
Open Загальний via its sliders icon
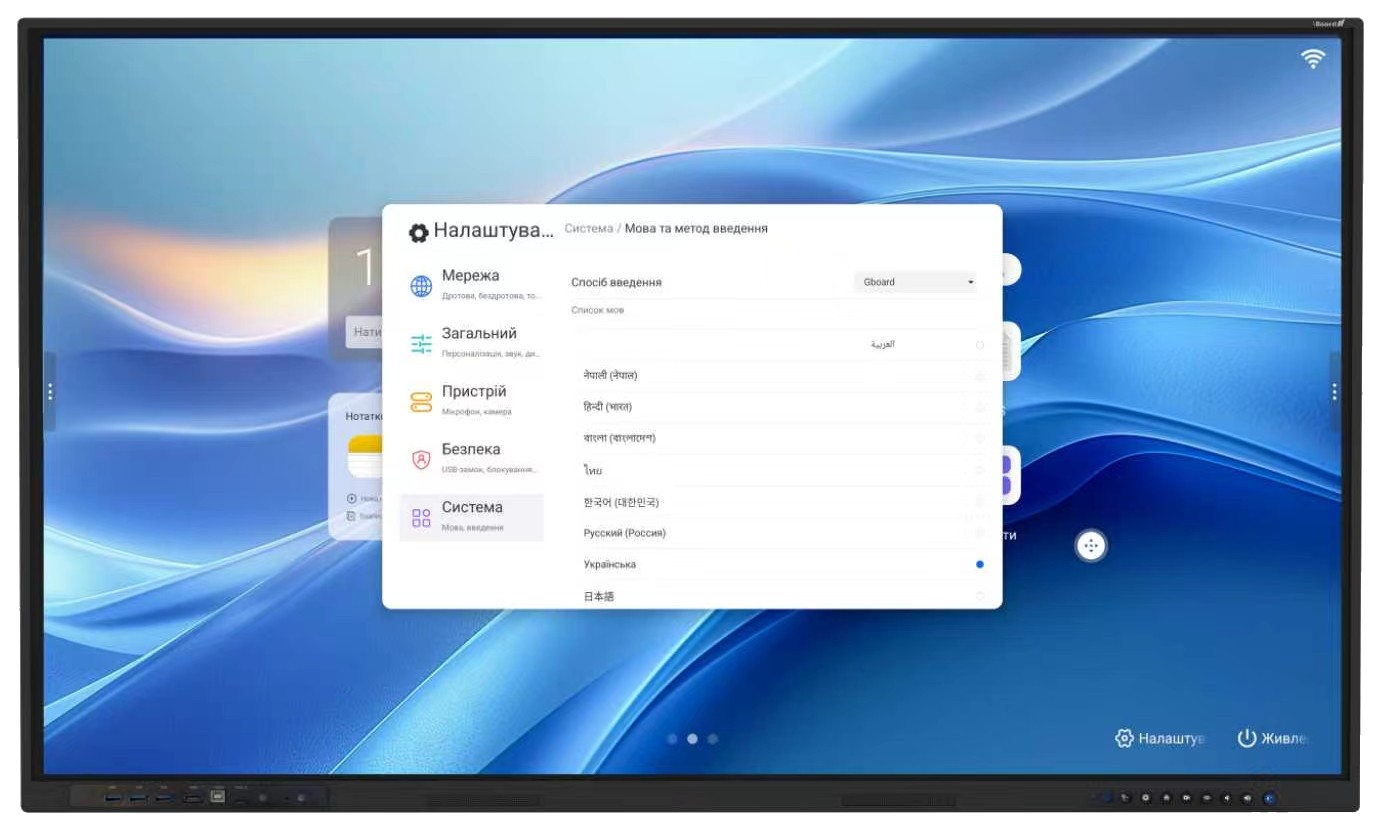[x=421, y=344]
